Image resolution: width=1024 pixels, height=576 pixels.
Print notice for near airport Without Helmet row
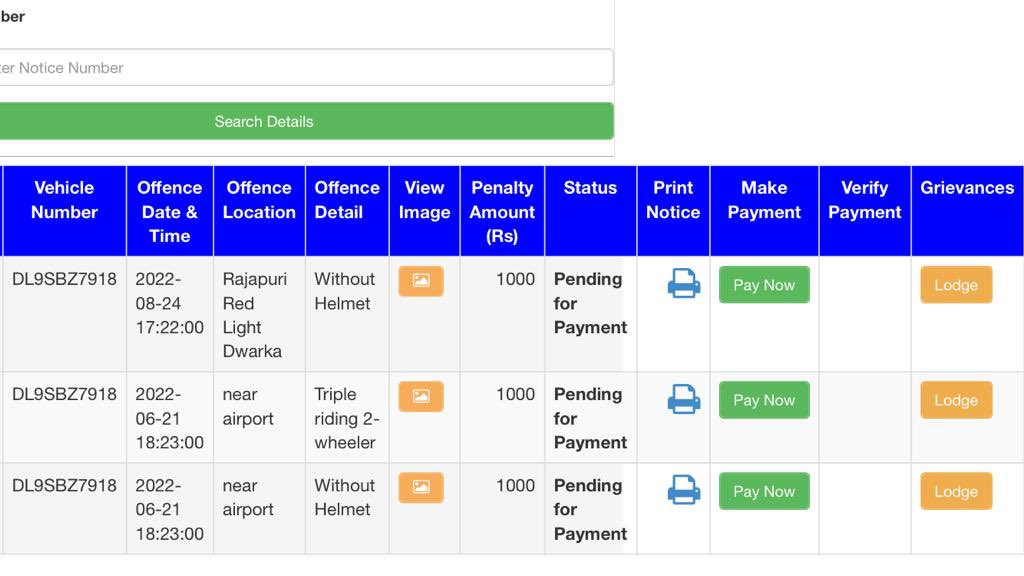[x=684, y=490]
